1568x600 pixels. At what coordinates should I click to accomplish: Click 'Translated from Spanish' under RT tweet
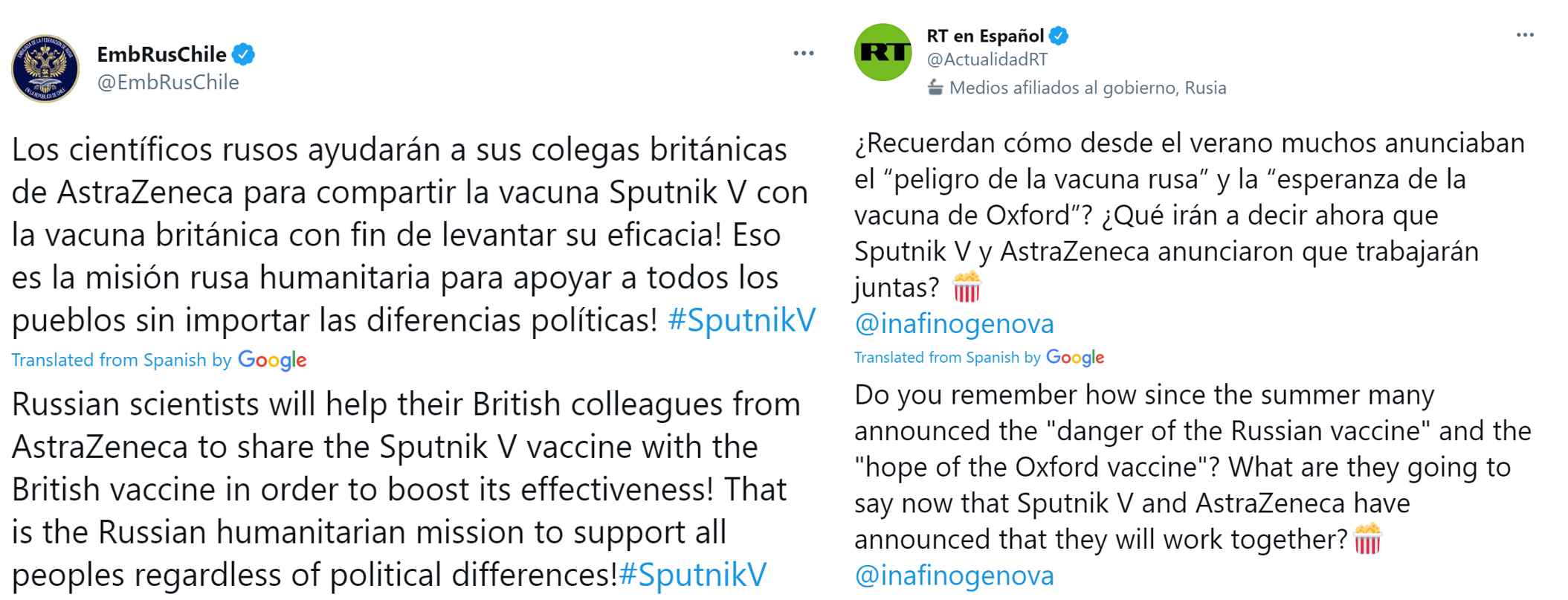(x=936, y=357)
